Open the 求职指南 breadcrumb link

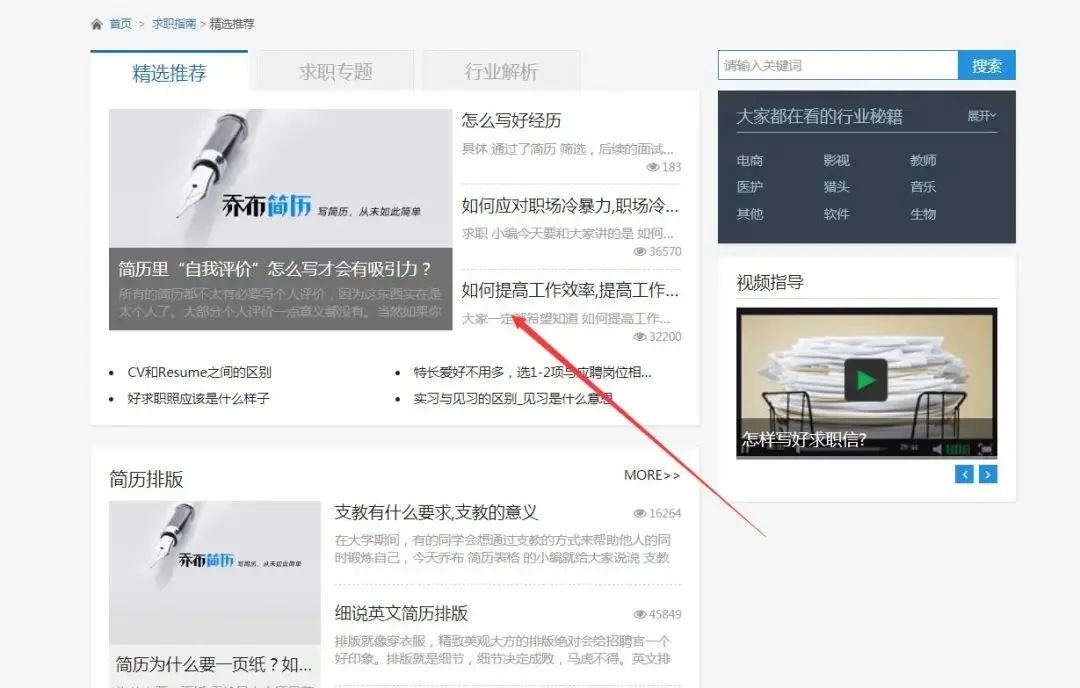(x=174, y=24)
